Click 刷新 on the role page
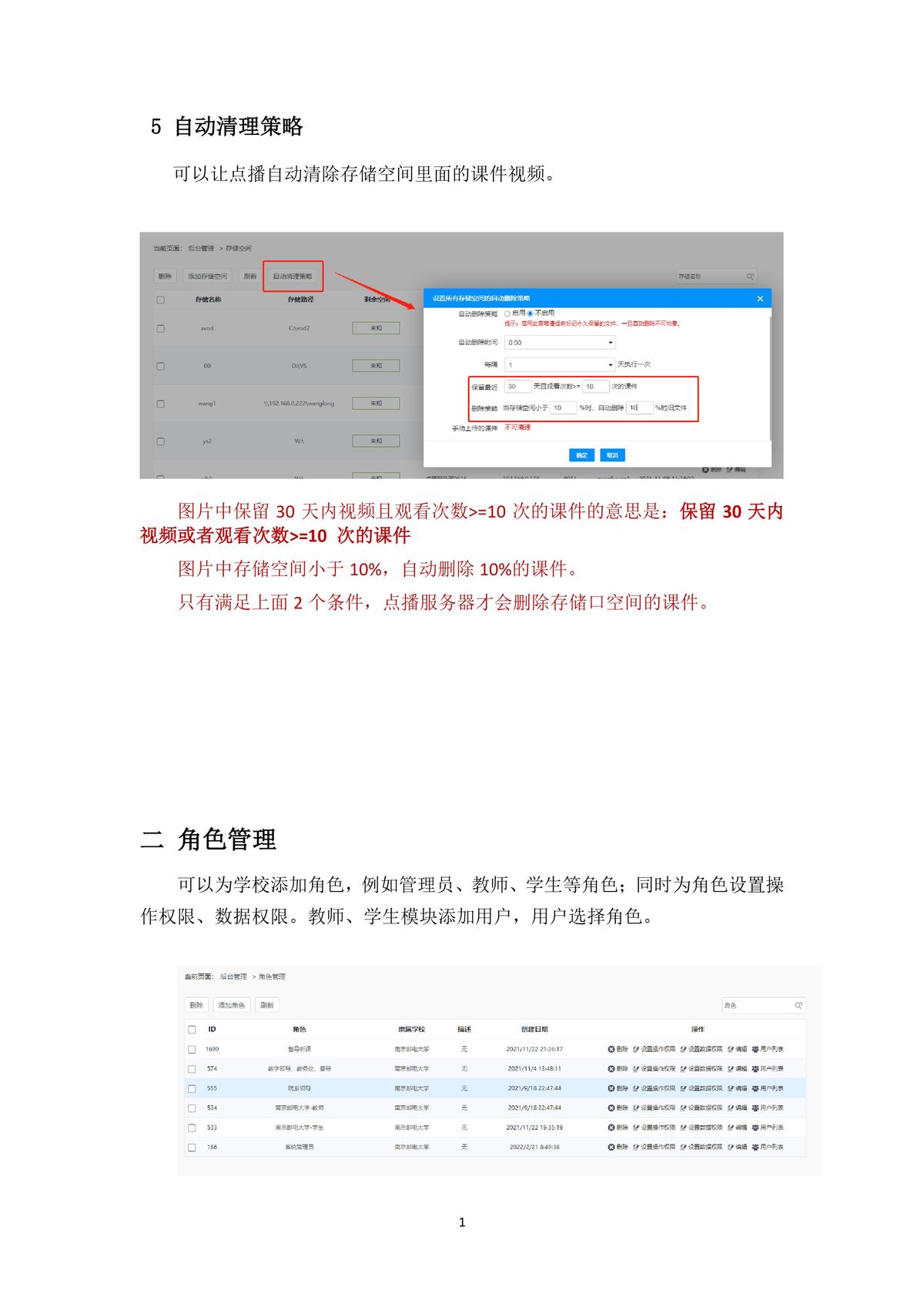The width and height of the screenshot is (924, 1307). point(266,1005)
